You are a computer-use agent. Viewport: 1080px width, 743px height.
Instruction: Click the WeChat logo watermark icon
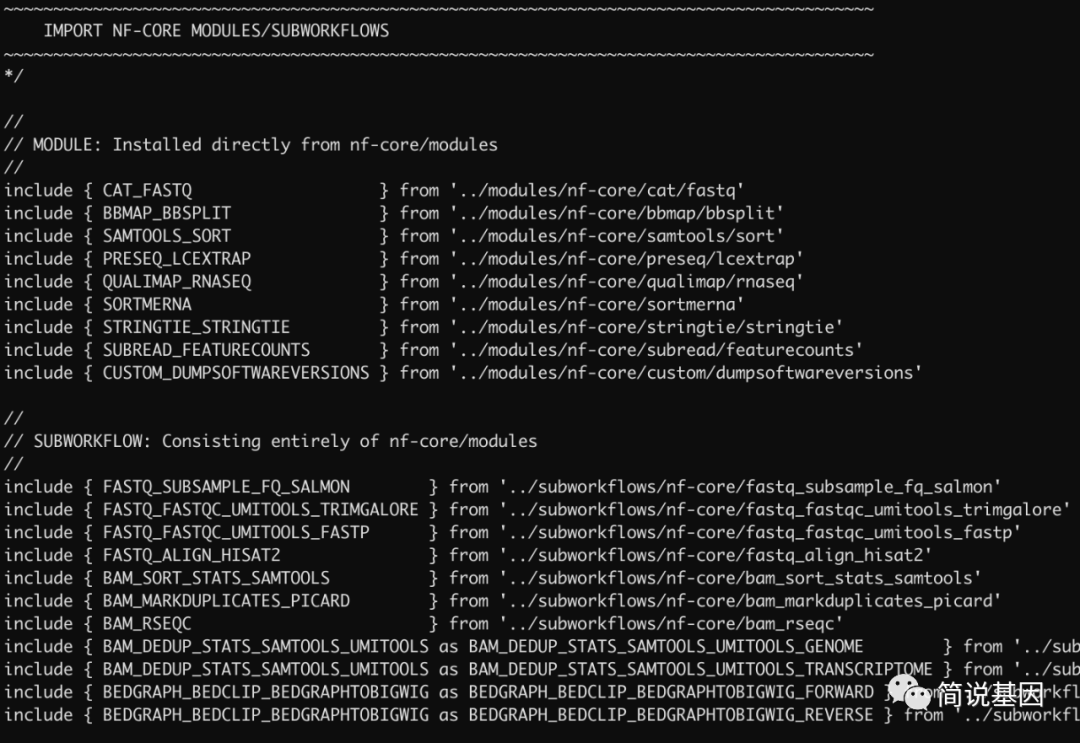tap(908, 693)
